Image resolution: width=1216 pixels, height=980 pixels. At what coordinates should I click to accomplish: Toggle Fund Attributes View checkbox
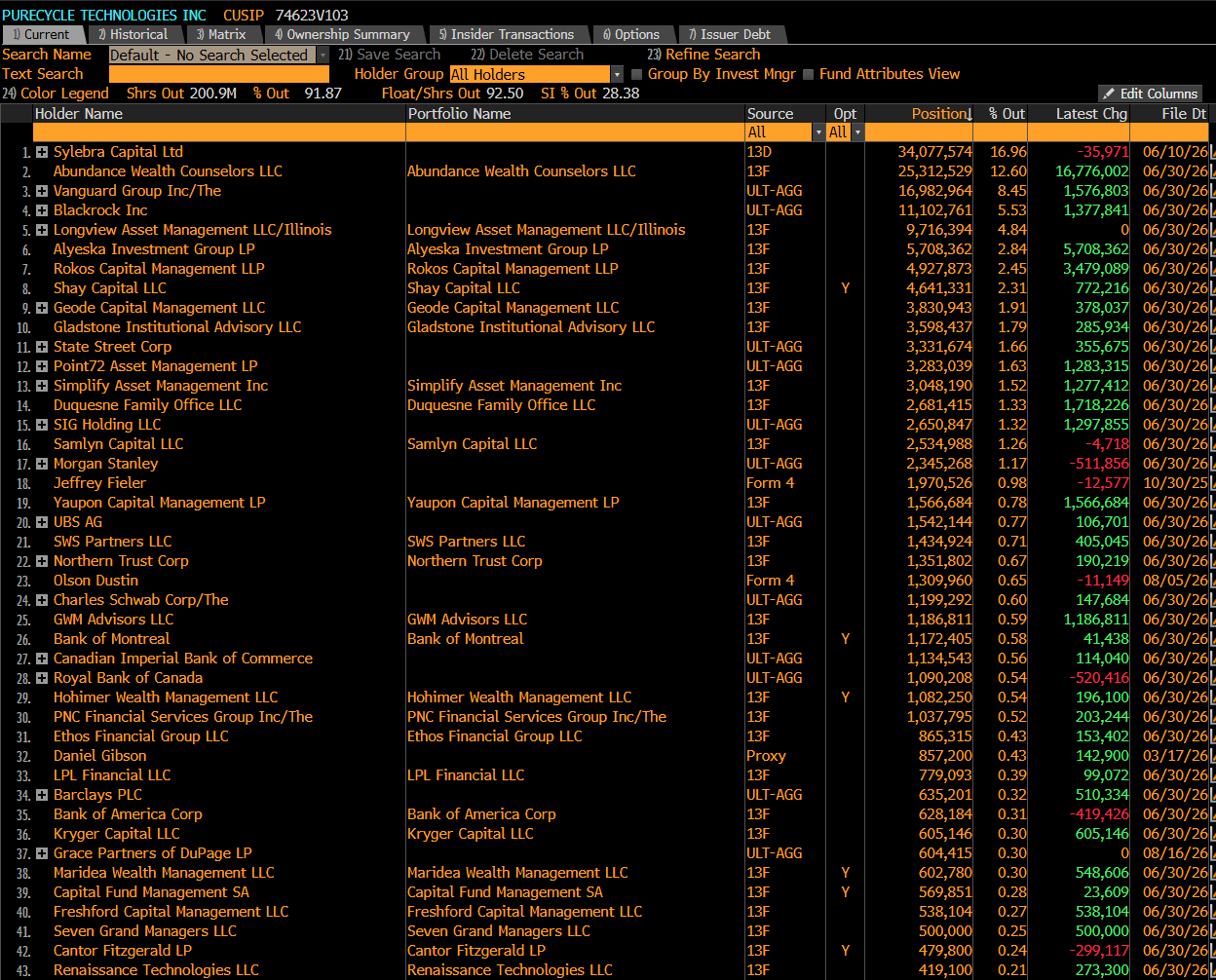click(809, 74)
